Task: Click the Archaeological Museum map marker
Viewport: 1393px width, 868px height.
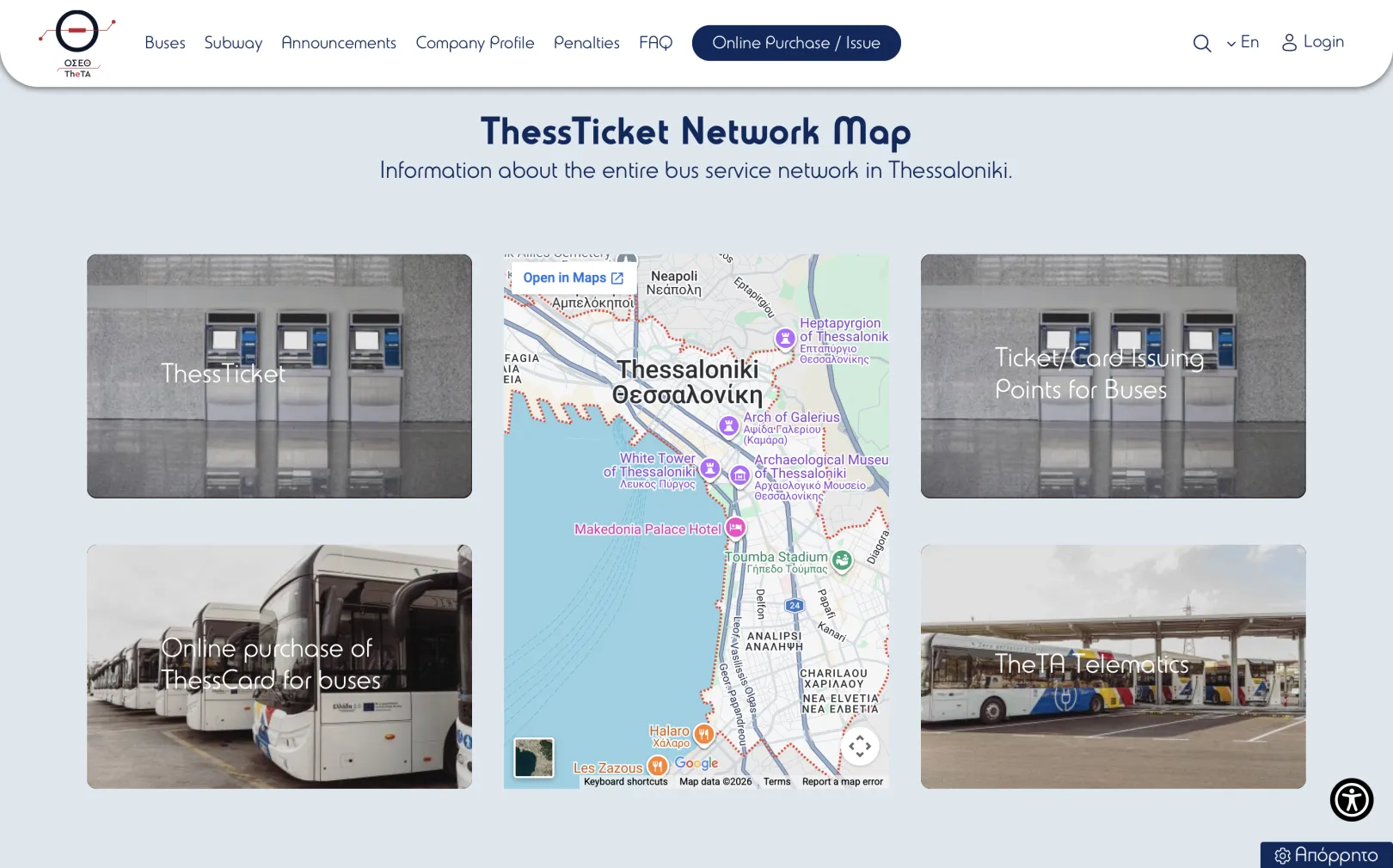Action: (x=739, y=475)
